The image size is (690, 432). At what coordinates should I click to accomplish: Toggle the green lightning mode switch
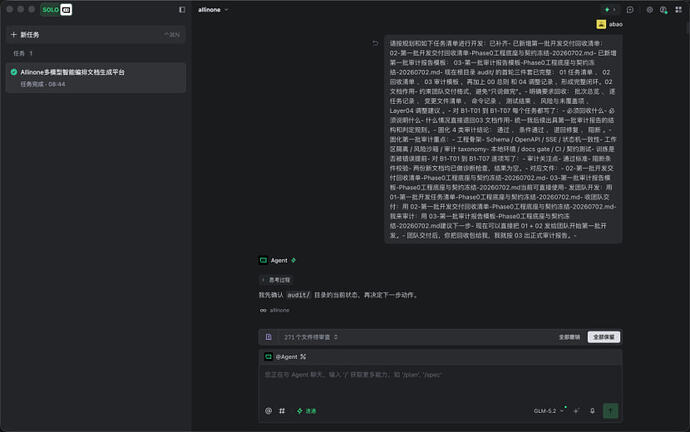tap(306, 411)
